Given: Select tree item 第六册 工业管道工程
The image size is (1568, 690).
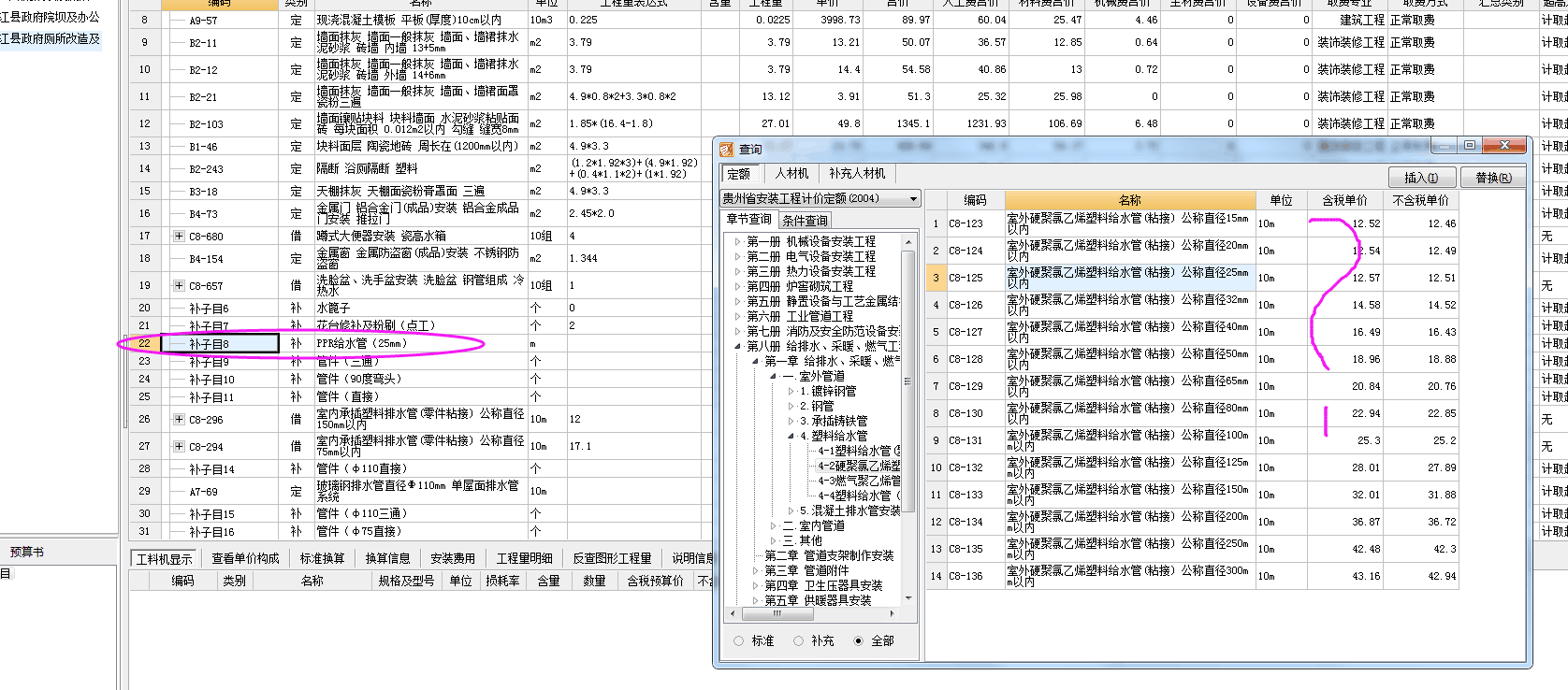Looking at the screenshot, I should pyautogui.click(x=799, y=316).
